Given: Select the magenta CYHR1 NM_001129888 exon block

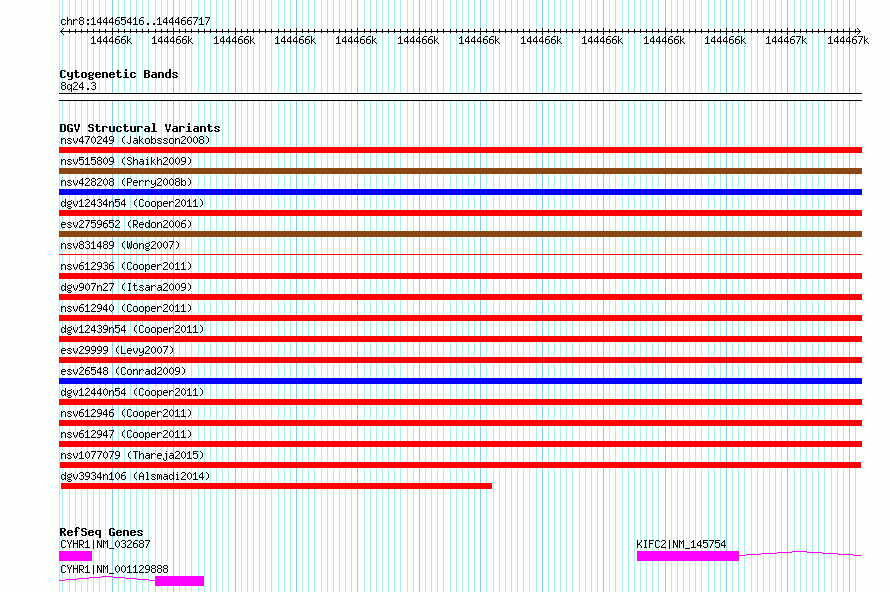Looking at the screenshot, I should (x=179, y=581).
